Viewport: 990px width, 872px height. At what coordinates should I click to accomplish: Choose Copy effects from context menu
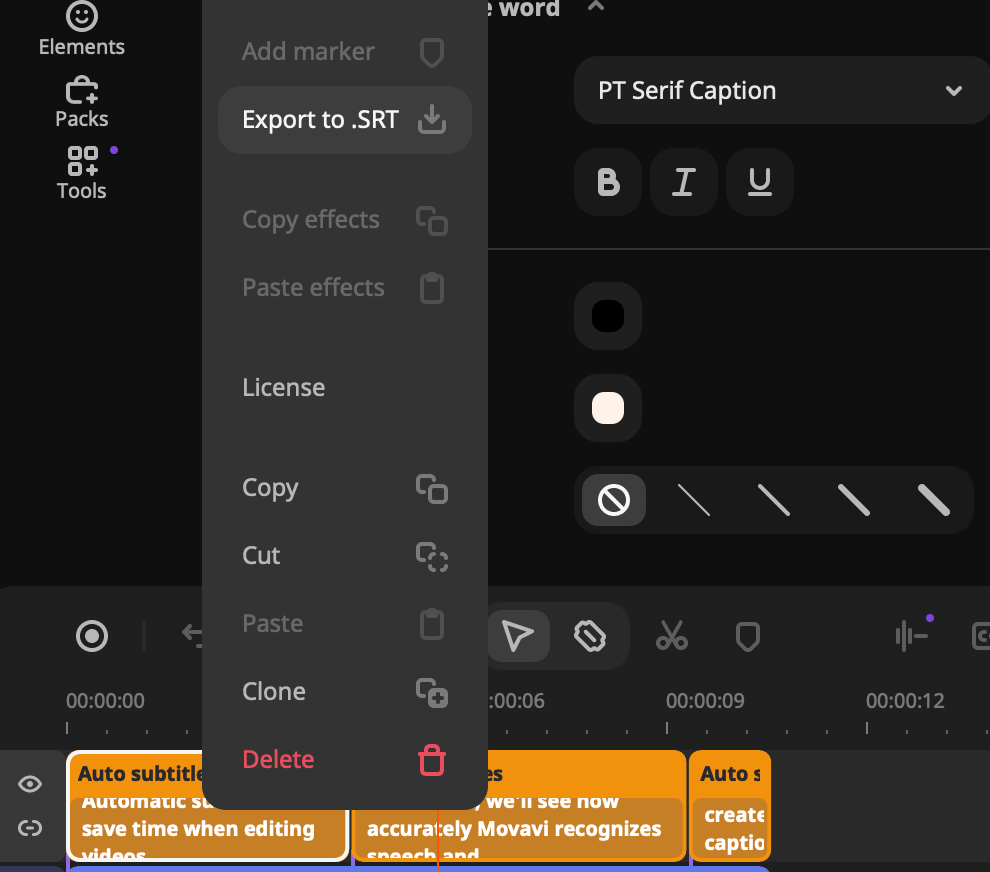(345, 220)
